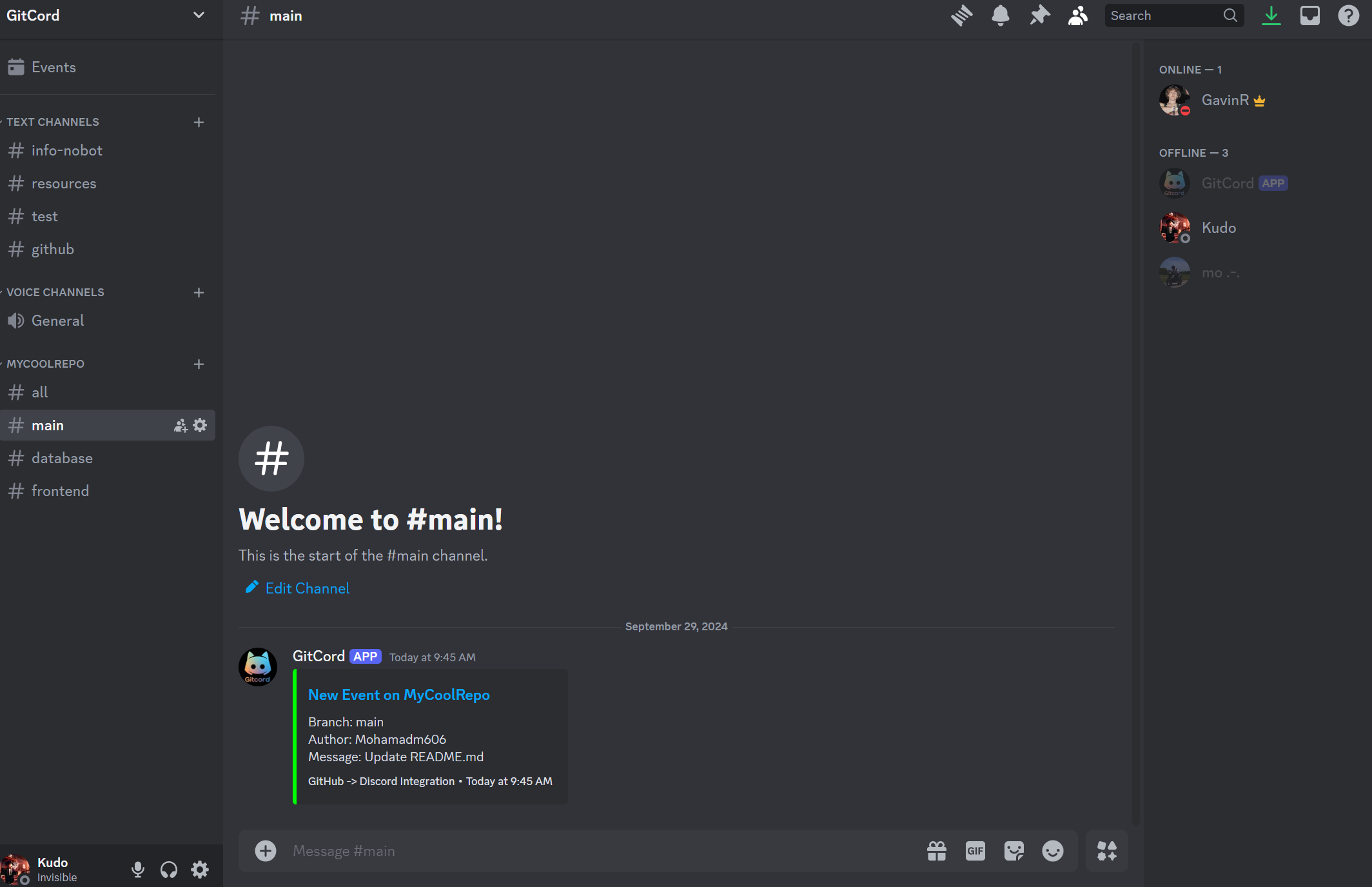Open the emoji picker
This screenshot has width=1372, height=887.
pos(1052,851)
